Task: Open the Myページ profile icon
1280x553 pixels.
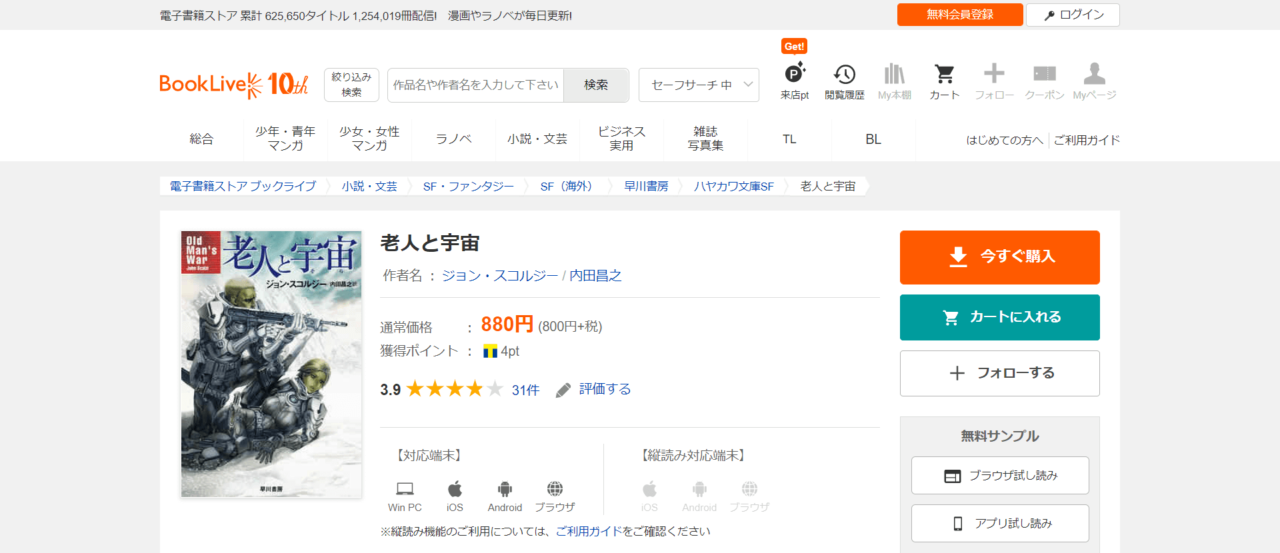Action: click(x=1094, y=74)
